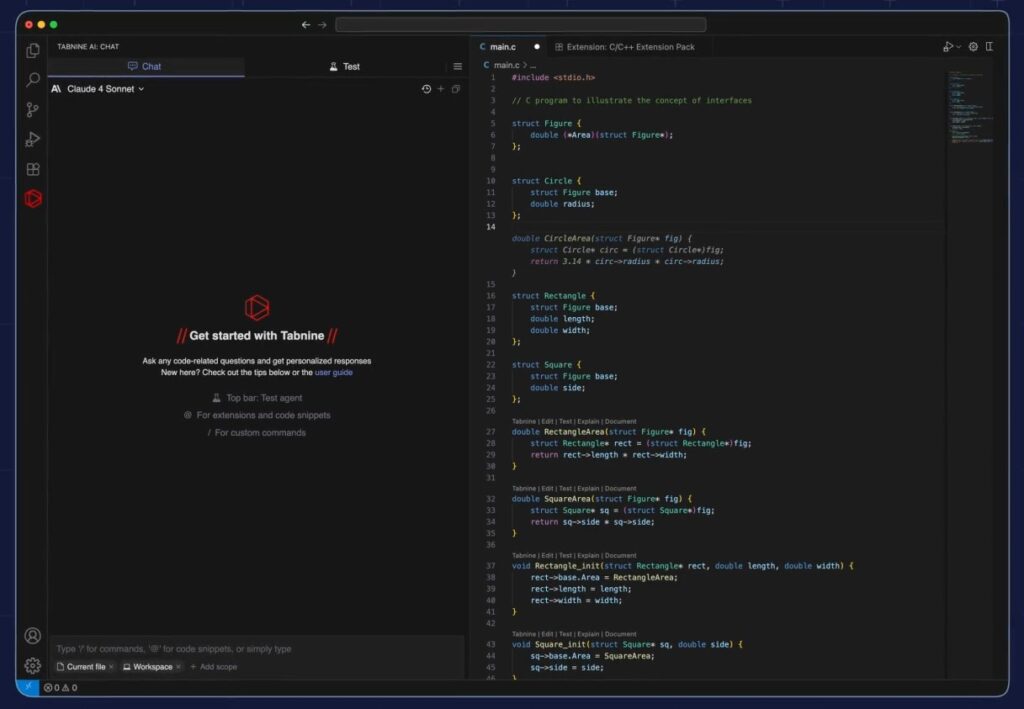Click 'For extensions and code snippets' tip
The height and width of the screenshot is (709, 1024).
coord(257,415)
